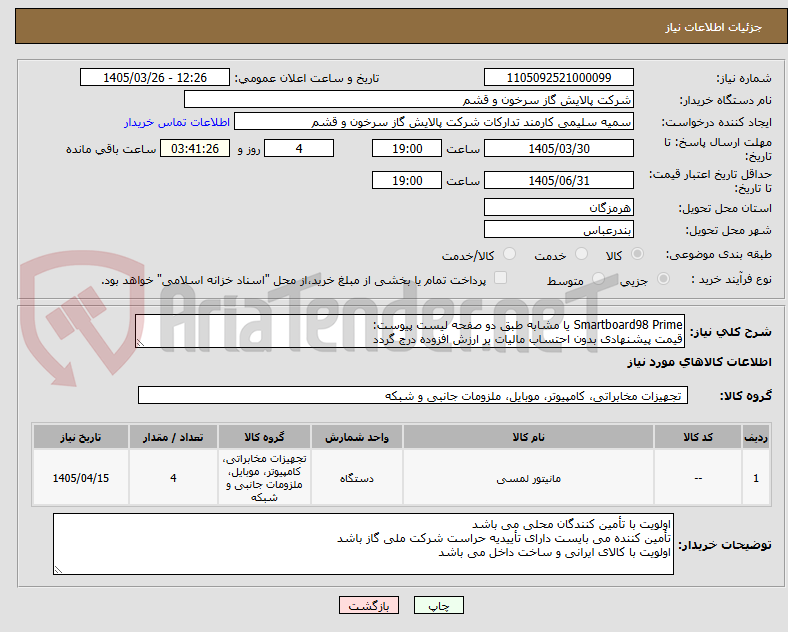Click the اطلاعات کالاهای مورد نیاز heading
Screen dimensions: 788x632
(699, 362)
